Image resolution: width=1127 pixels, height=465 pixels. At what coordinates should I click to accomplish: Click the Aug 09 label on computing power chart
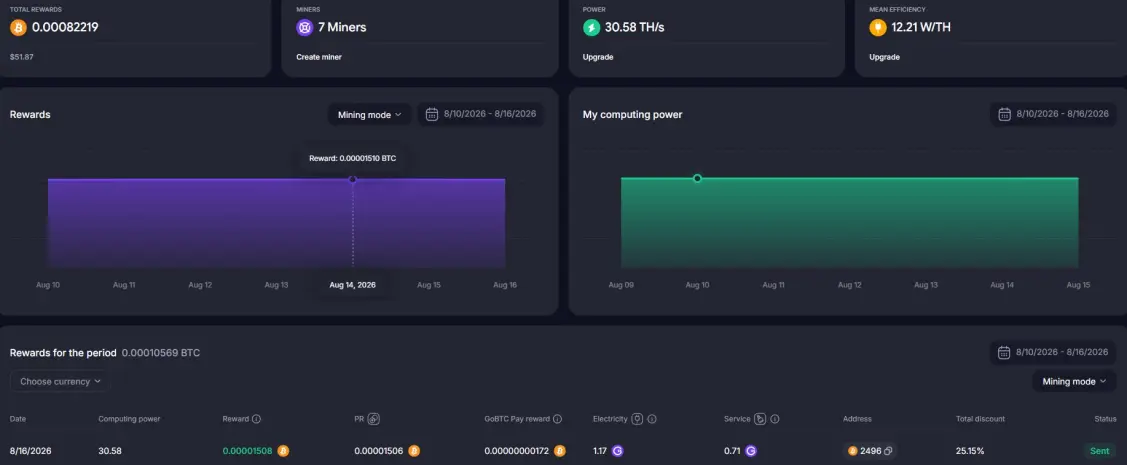[621, 285]
